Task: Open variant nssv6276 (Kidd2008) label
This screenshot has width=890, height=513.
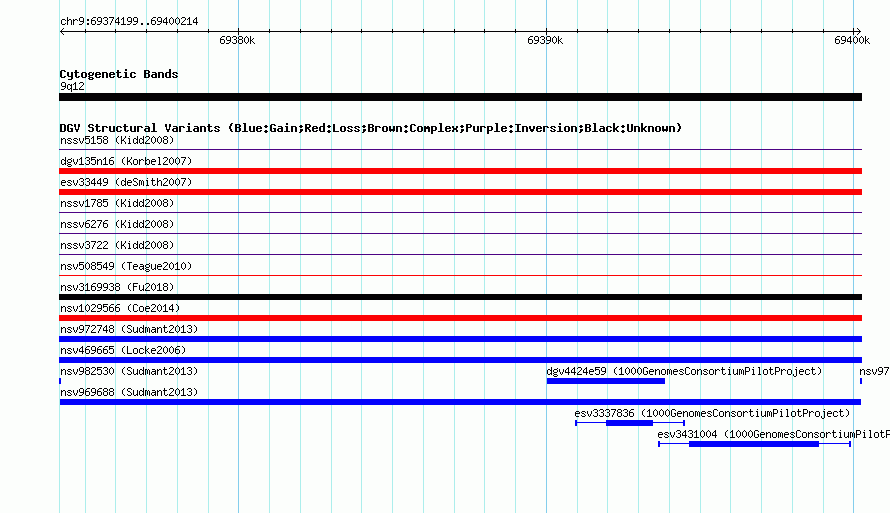Action: click(117, 224)
